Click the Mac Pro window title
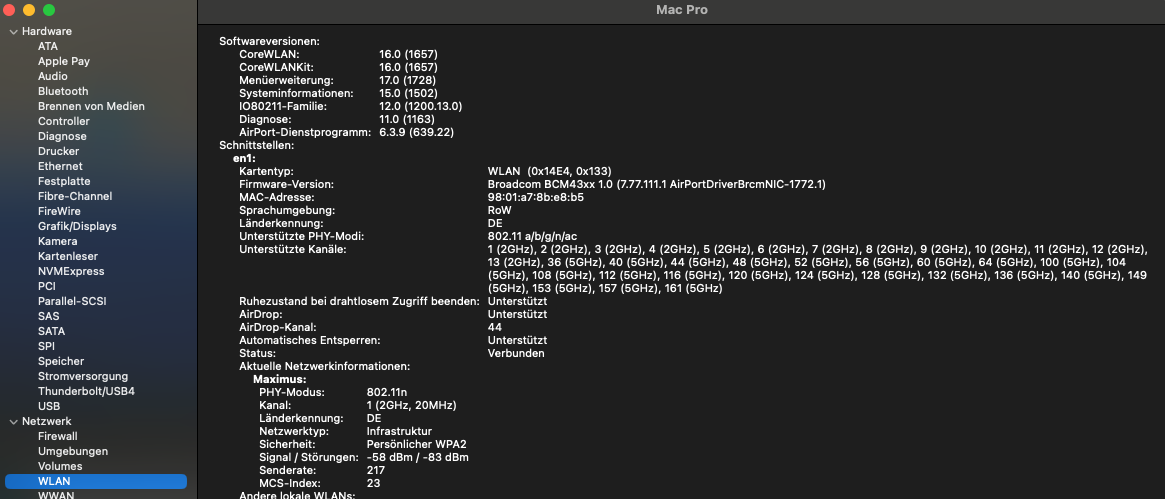The image size is (1165, 499). pos(681,10)
